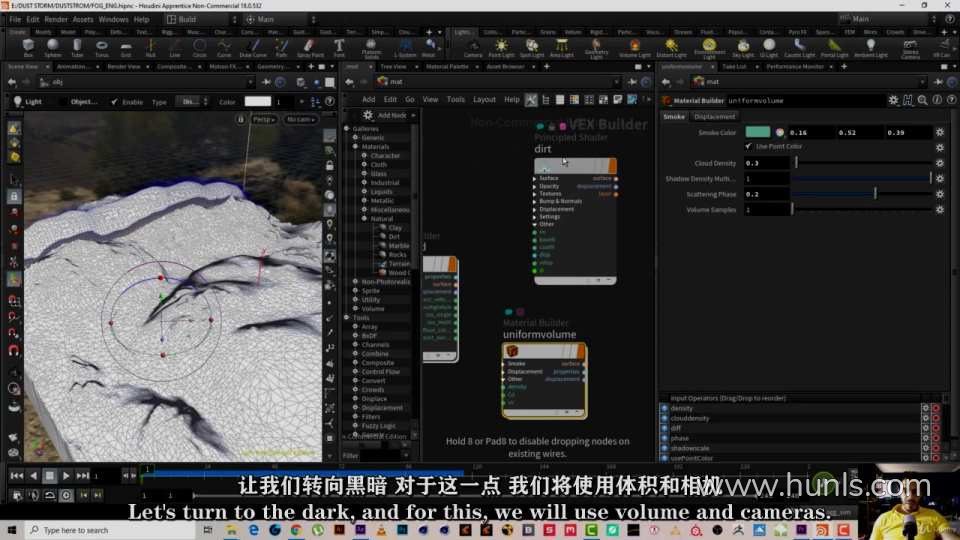This screenshot has width=960, height=540.
Task: Open the Persp camera view dropdown
Action: click(x=264, y=119)
